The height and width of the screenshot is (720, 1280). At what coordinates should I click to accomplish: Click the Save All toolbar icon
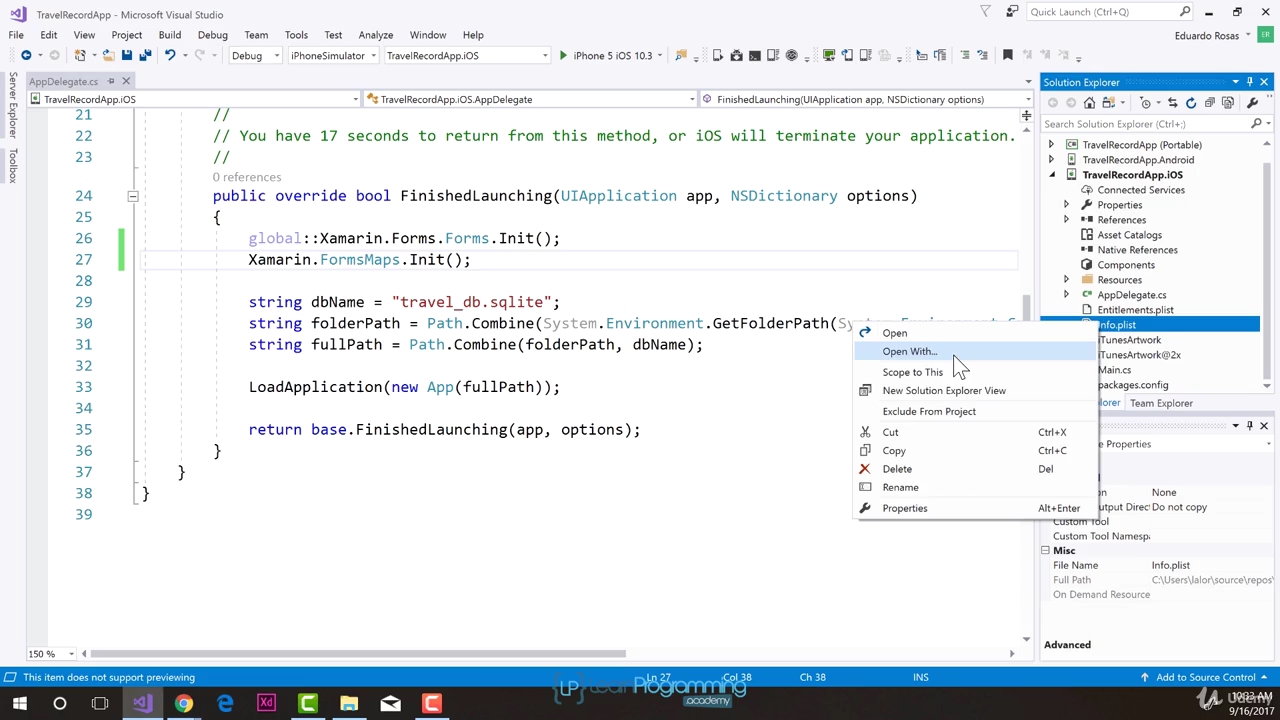[x=145, y=55]
